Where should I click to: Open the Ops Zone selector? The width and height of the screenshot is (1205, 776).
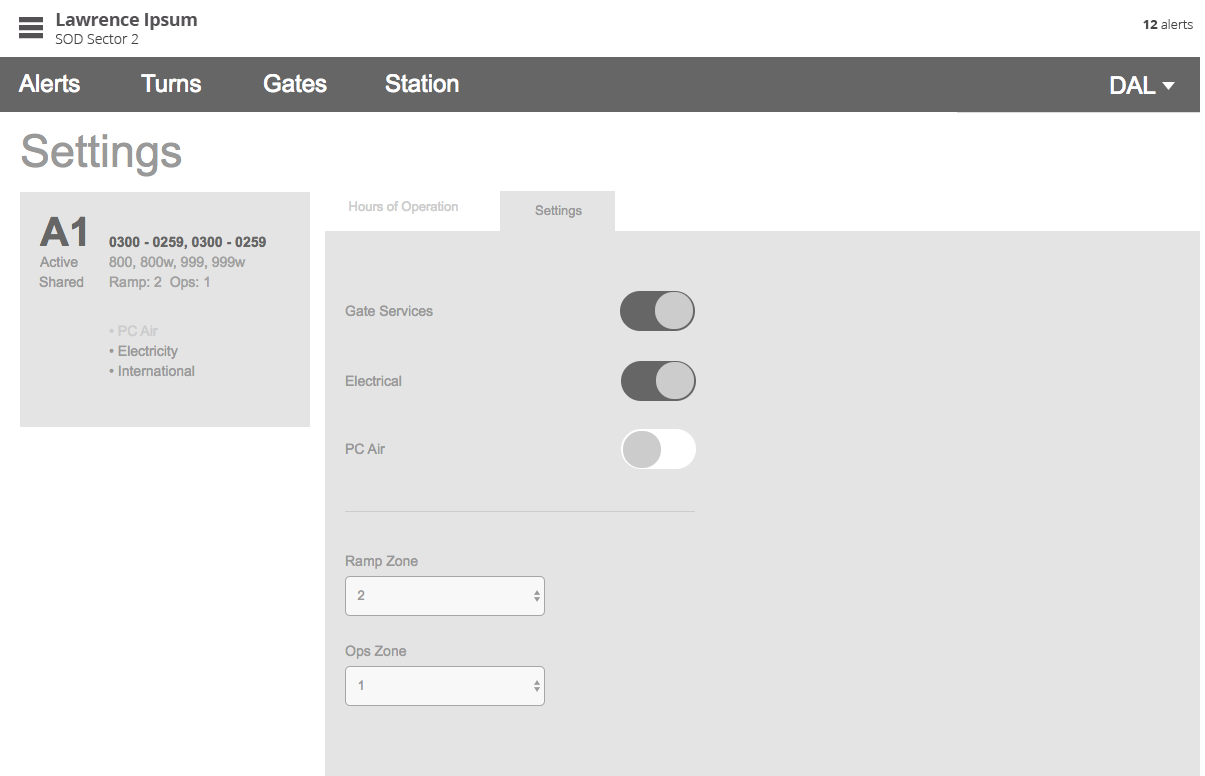444,685
